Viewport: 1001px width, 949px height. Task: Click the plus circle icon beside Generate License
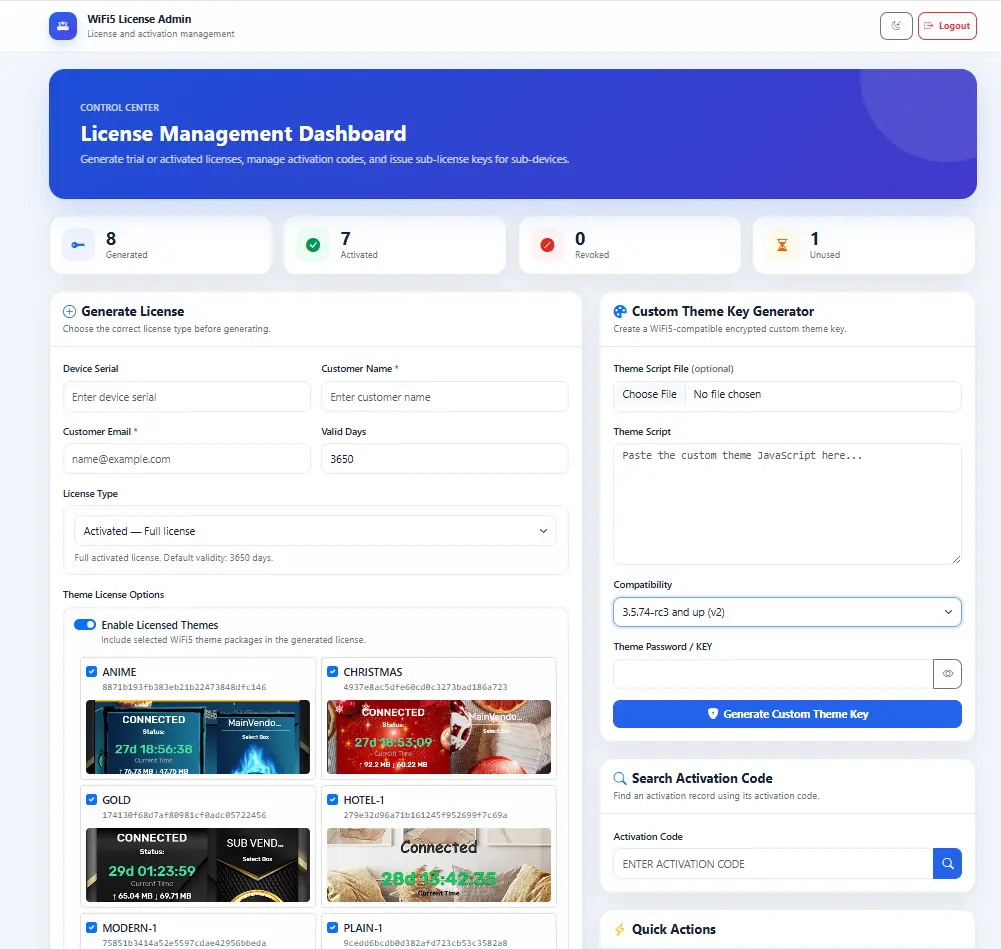coord(70,311)
